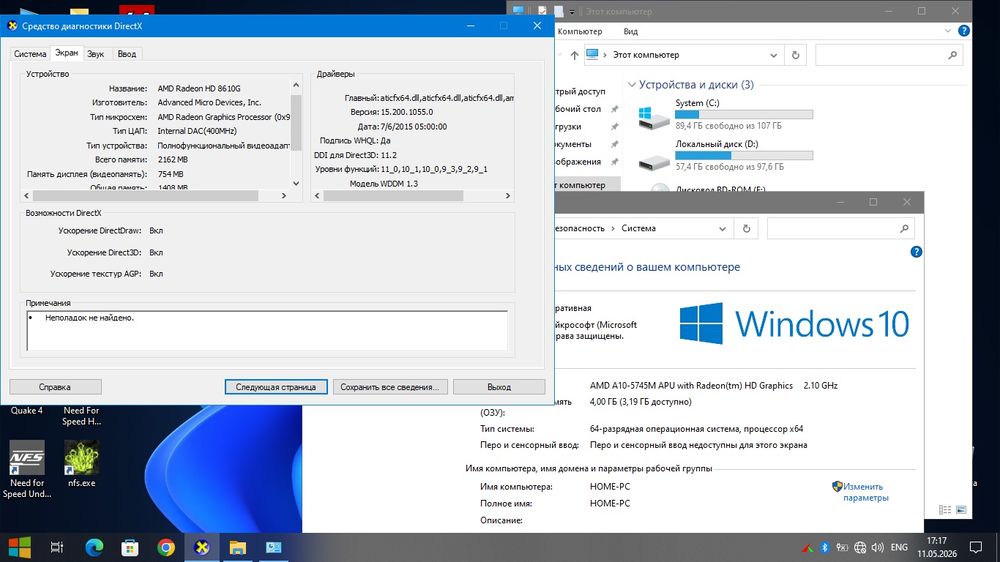This screenshot has width=1000, height=562.
Task: Go up one level in Explorer
Action: pyautogui.click(x=574, y=55)
